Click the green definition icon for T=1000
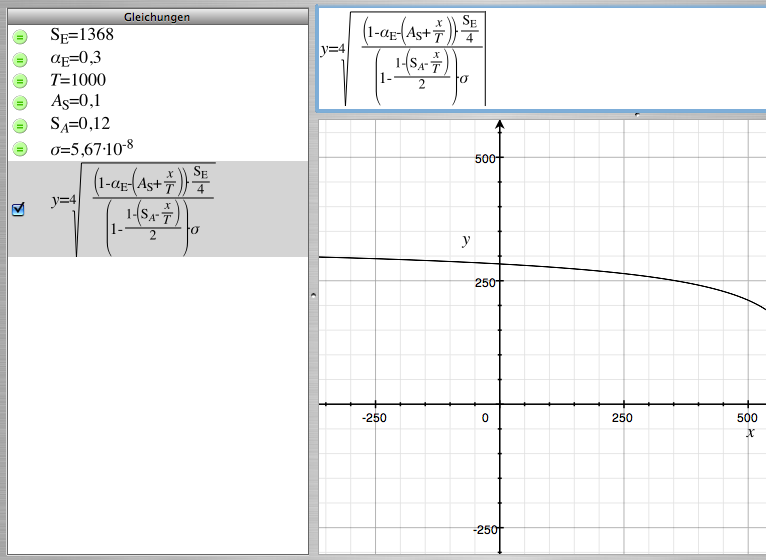766x560 pixels. tap(19, 81)
